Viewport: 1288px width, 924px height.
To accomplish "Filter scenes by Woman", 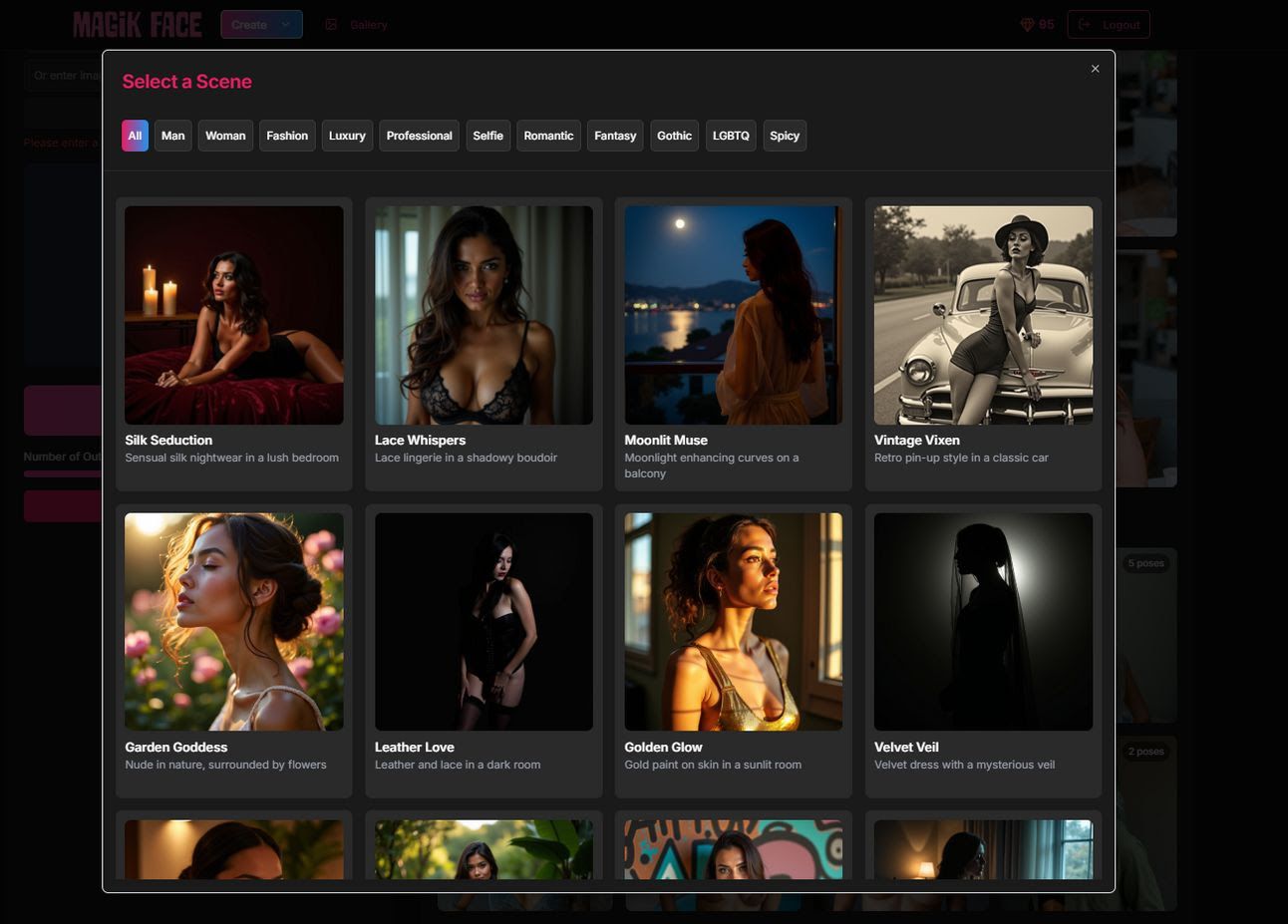I will [x=225, y=136].
